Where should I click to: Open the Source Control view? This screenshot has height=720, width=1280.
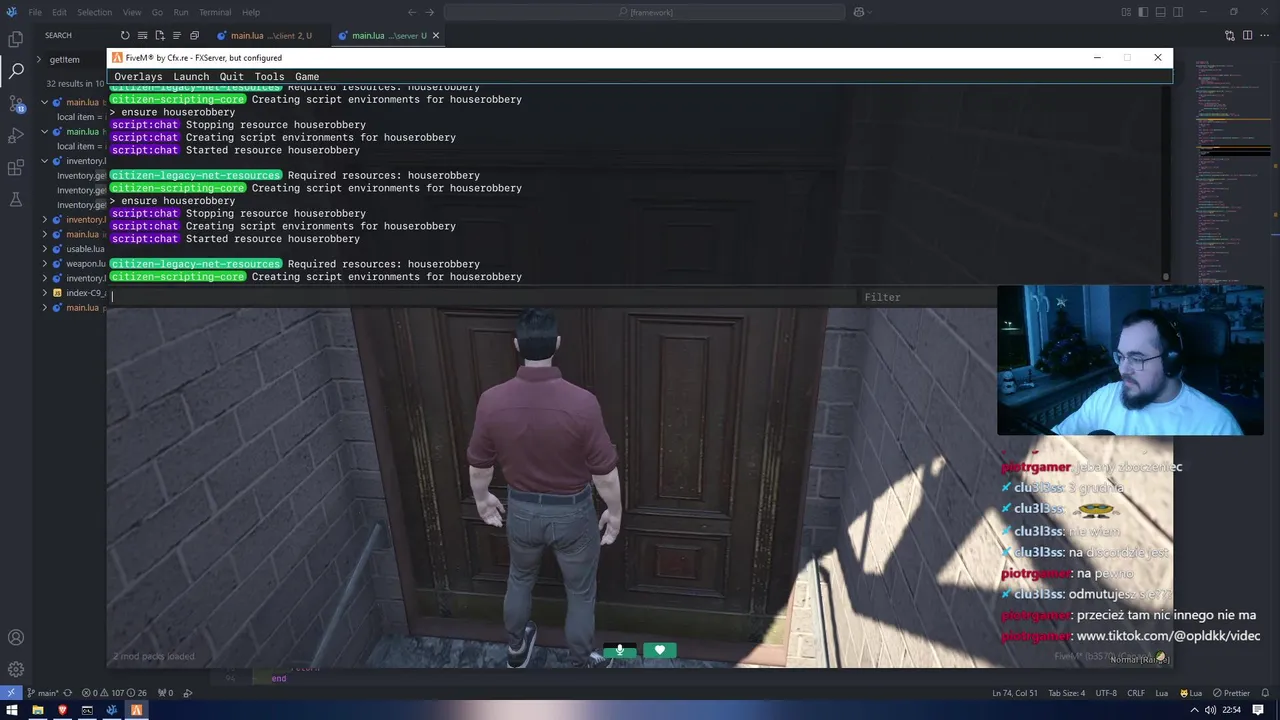point(16,103)
